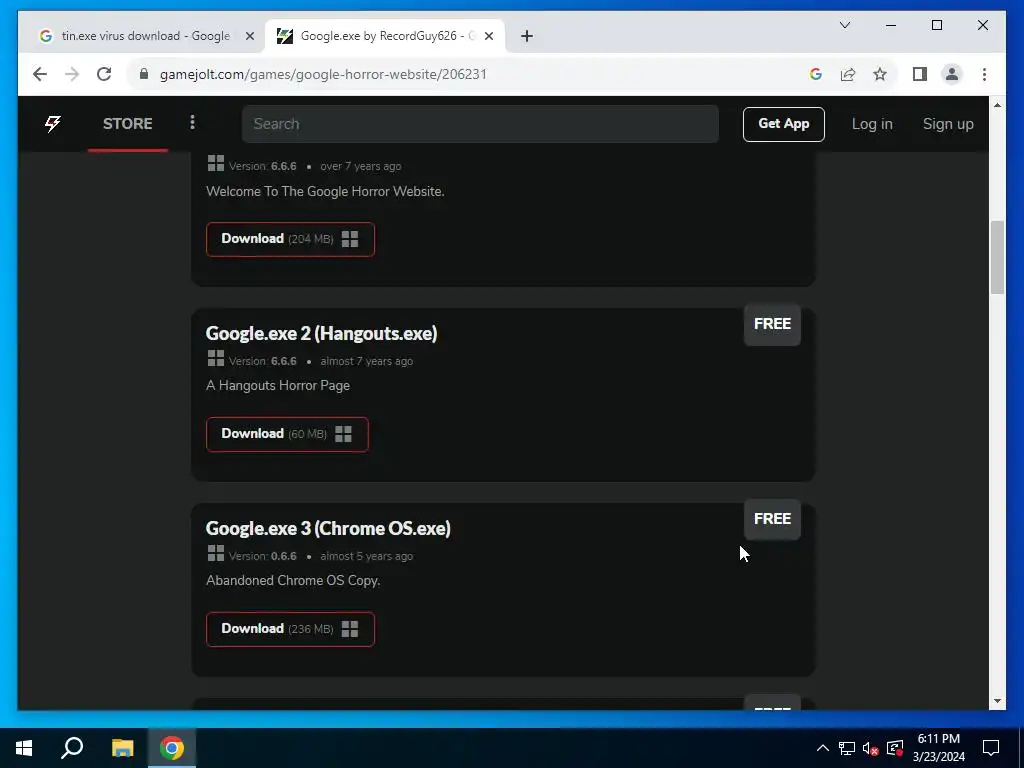
Task: Click the Google.exe 2 (Hangouts.exe) title
Action: 321,334
